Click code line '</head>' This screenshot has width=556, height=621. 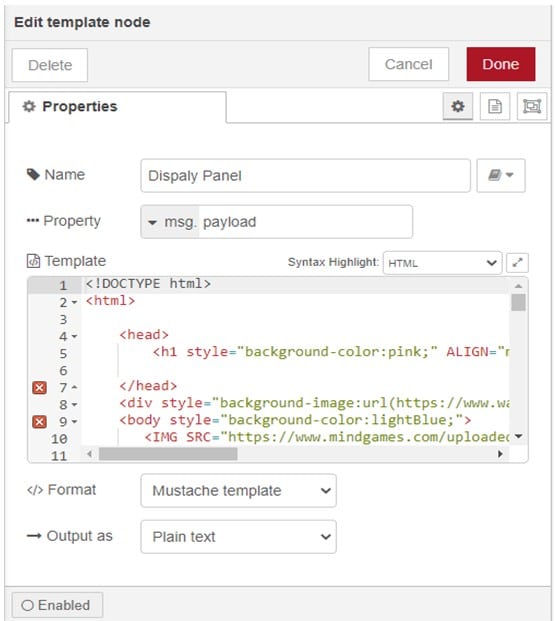148,385
